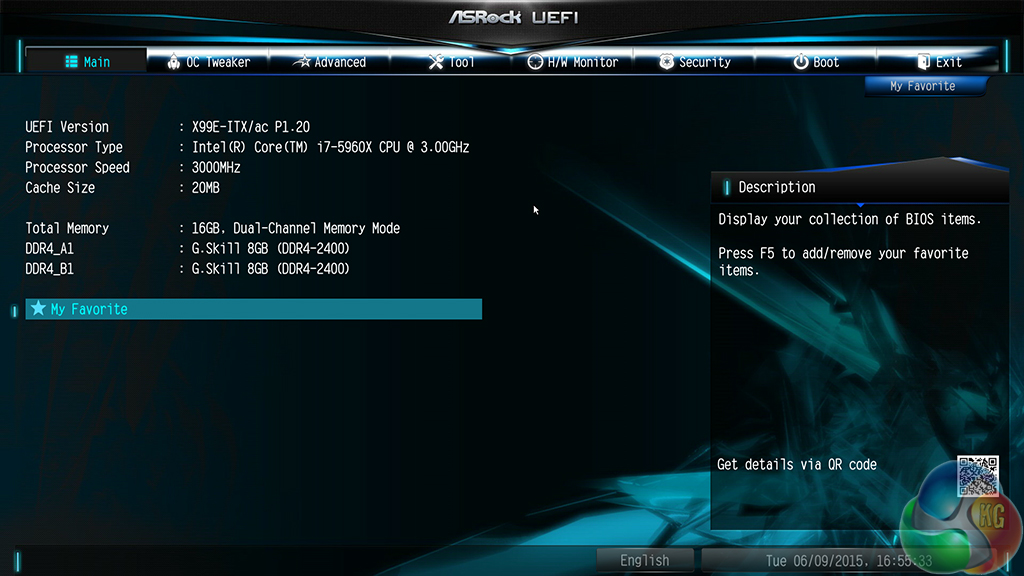Viewport: 1024px width, 576px height.
Task: Click the Main tab list icon
Action: pos(71,61)
